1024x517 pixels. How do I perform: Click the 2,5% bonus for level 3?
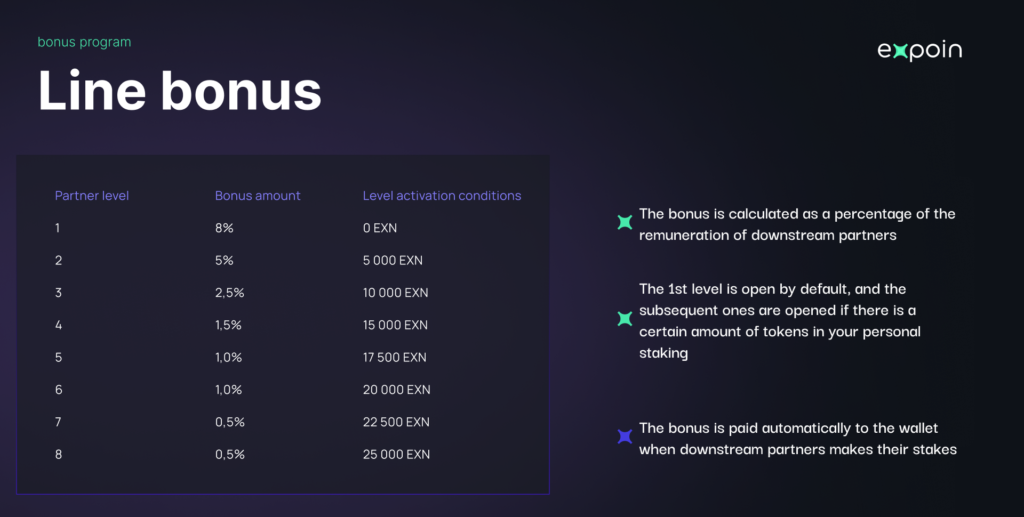(229, 292)
